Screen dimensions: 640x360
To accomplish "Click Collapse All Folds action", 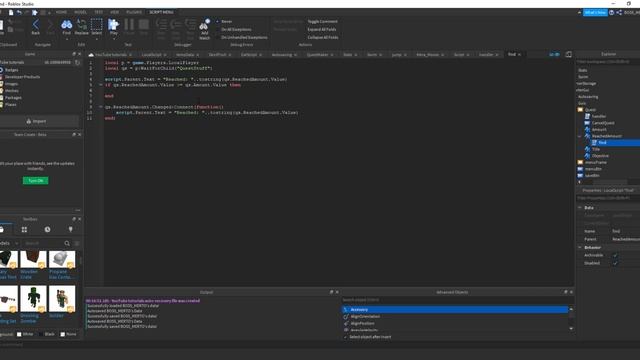I will coord(322,37).
